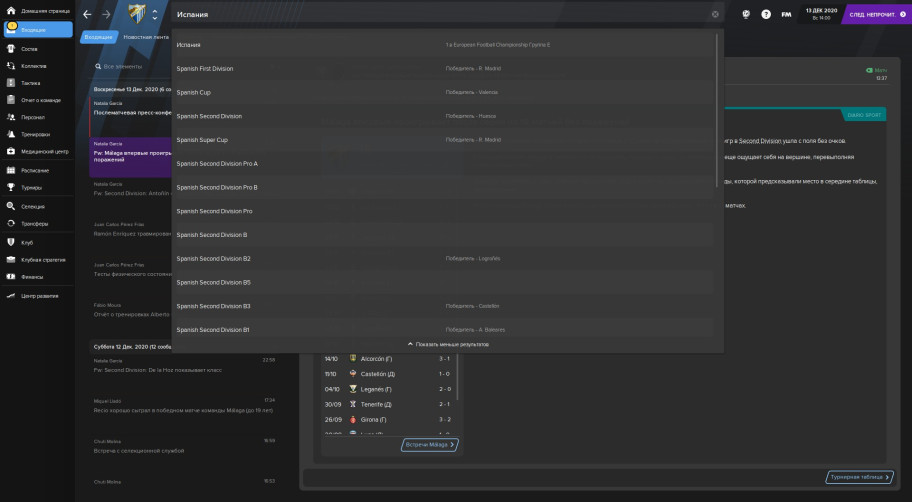Image resolution: width=912 pixels, height=502 pixels.
Task: Open the Домашняя страница home icon
Action: tap(11, 11)
